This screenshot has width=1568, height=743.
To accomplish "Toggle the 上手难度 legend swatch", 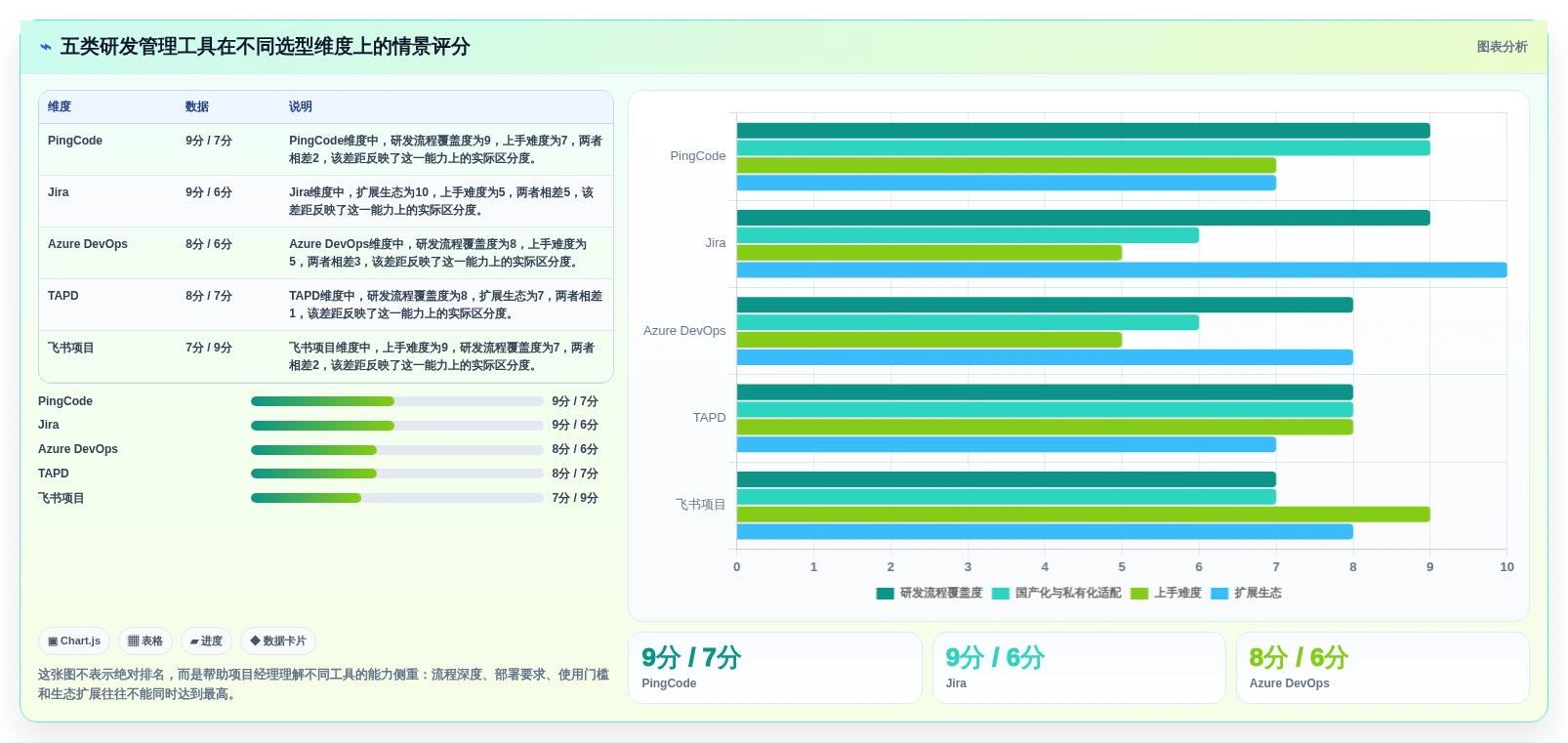I will pos(1139,594).
